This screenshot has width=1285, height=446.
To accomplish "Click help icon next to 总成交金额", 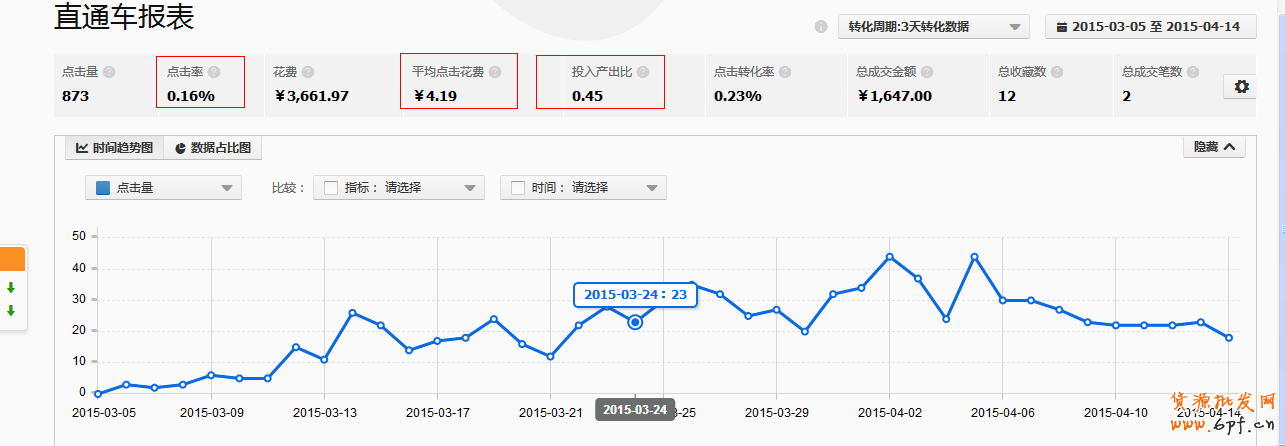I will tap(928, 72).
